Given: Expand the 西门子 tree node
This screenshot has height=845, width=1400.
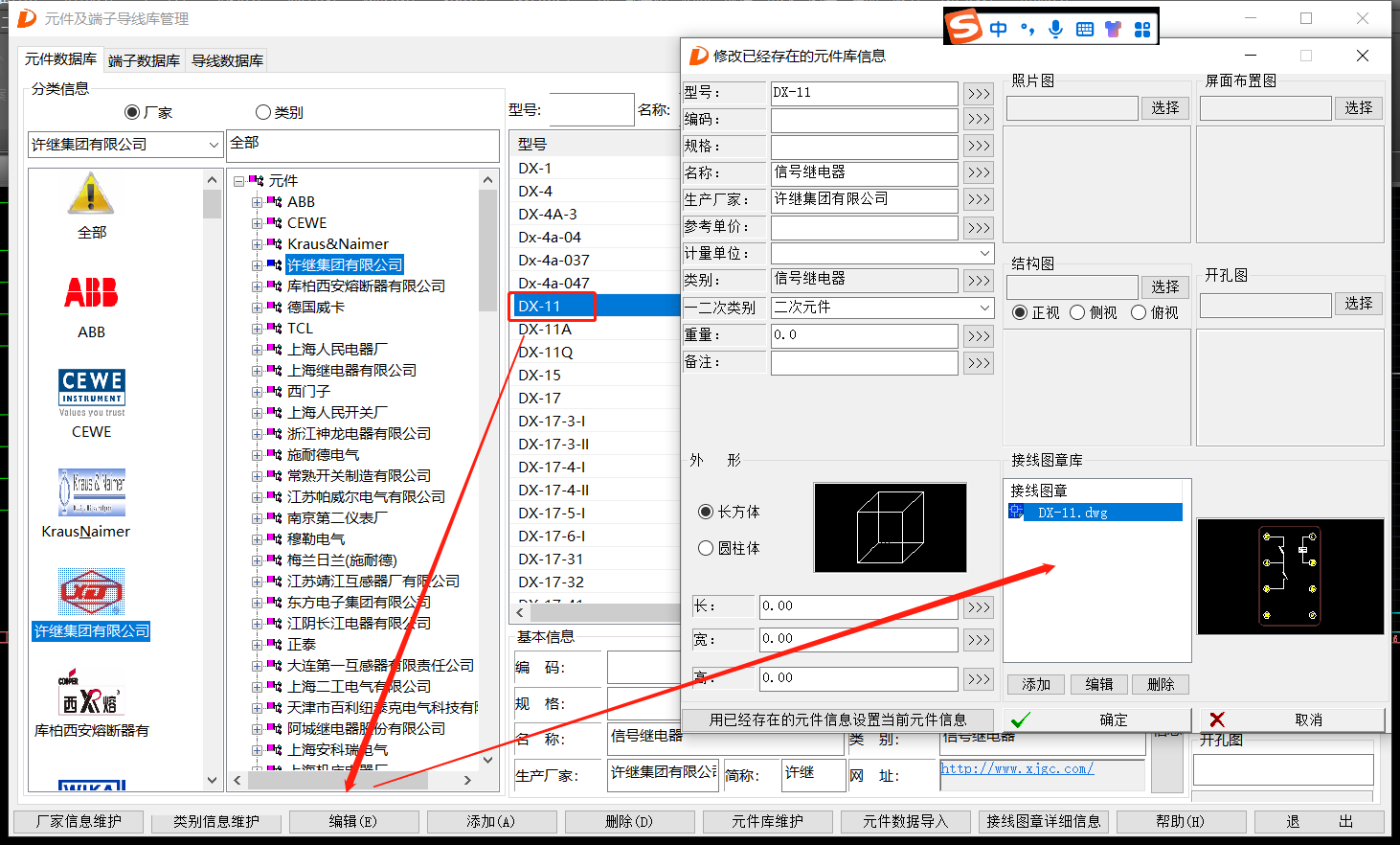Looking at the screenshot, I should (257, 392).
